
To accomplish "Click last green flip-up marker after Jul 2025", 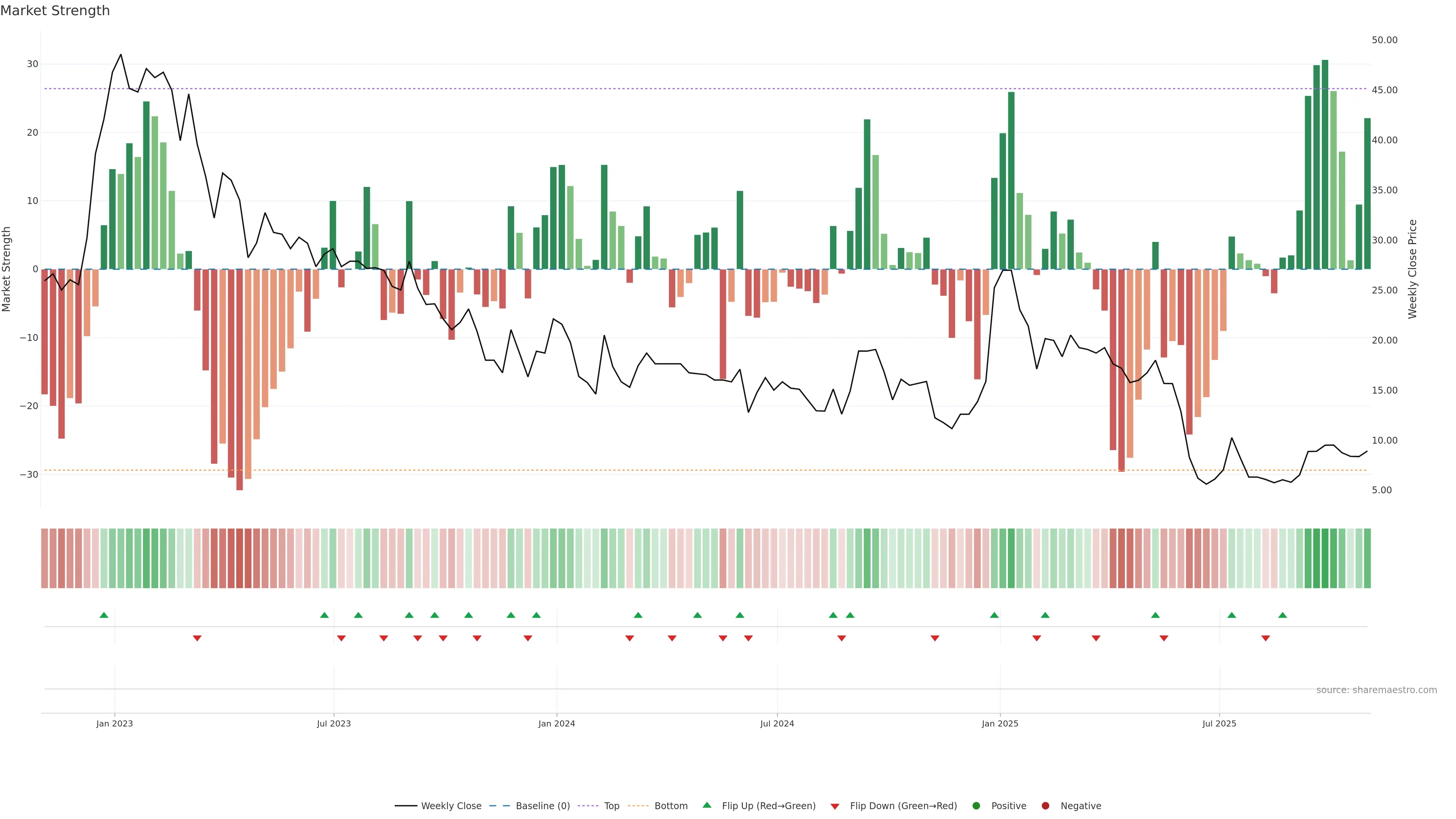I will (x=1282, y=615).
